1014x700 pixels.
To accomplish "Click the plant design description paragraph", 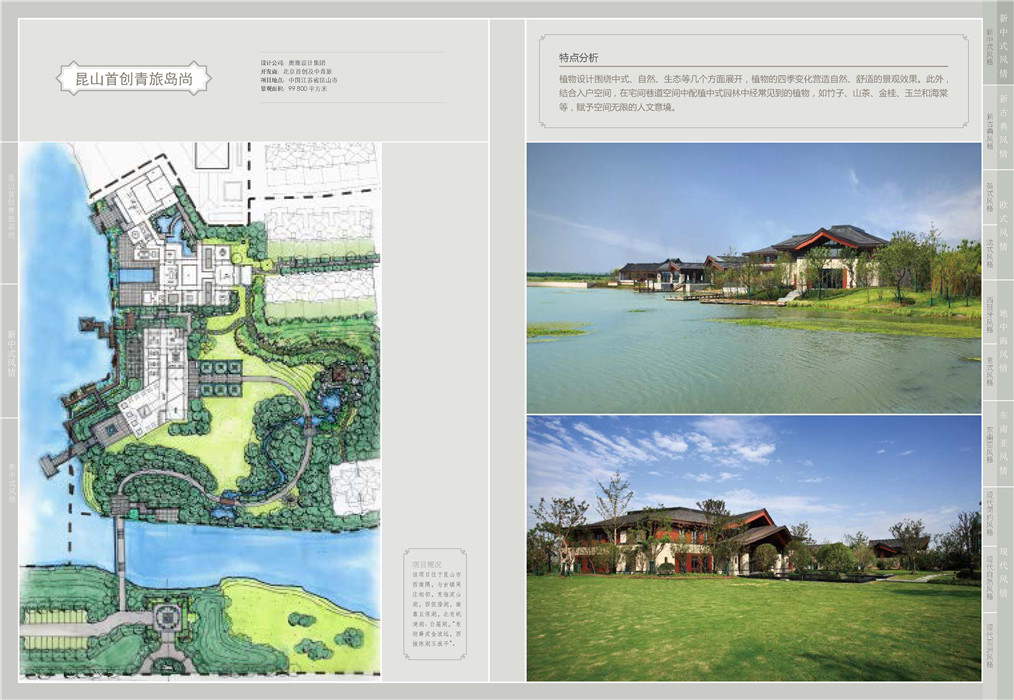I will (752, 92).
